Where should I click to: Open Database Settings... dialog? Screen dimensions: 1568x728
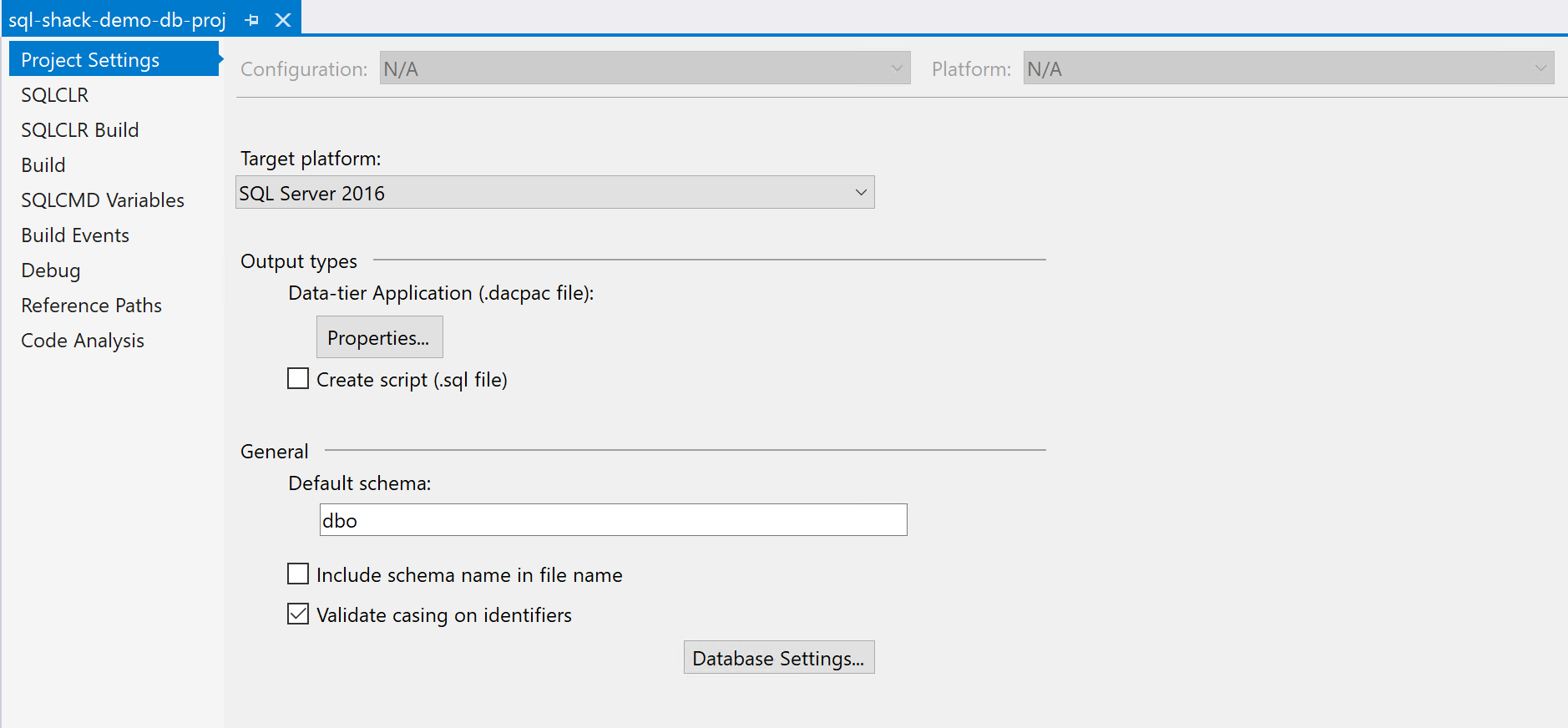778,658
